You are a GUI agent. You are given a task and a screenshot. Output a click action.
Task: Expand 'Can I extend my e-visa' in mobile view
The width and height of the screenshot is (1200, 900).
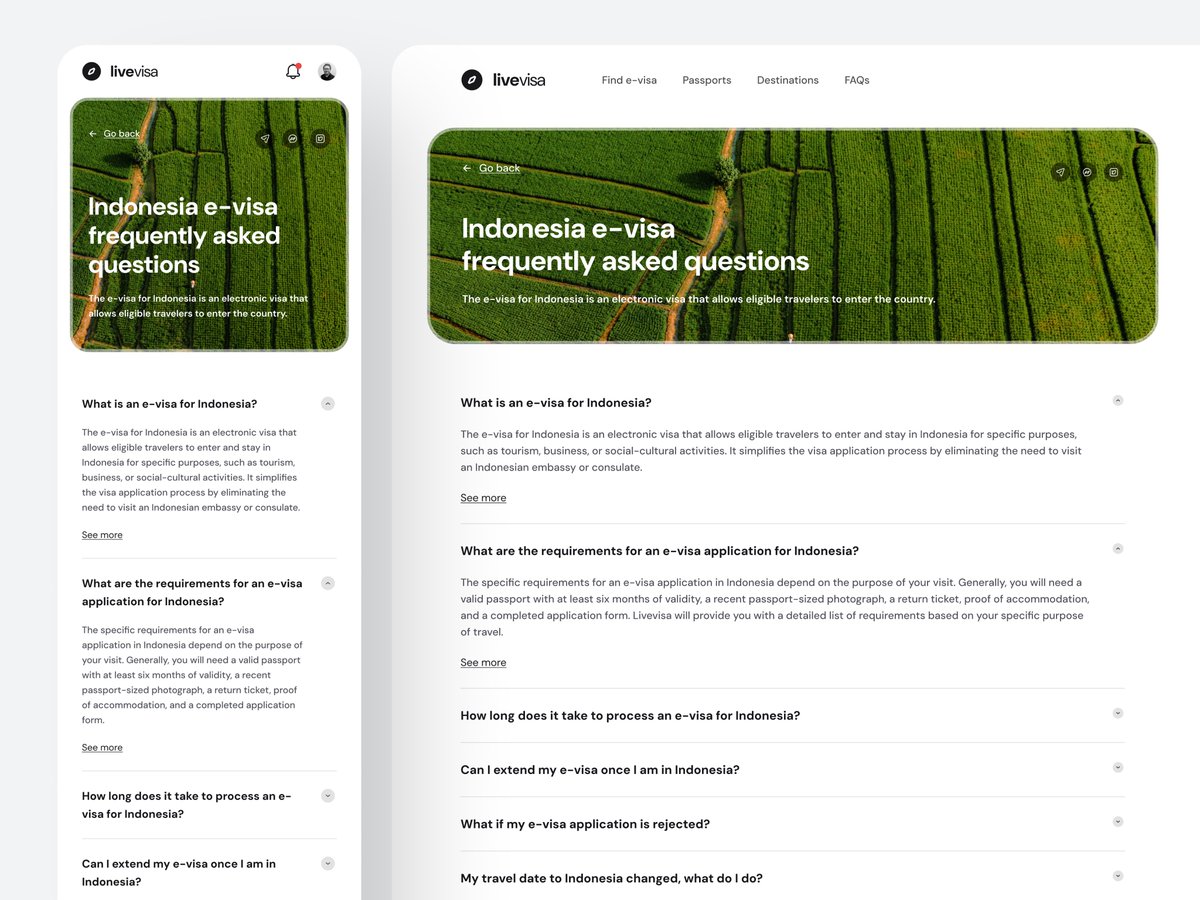coord(328,863)
